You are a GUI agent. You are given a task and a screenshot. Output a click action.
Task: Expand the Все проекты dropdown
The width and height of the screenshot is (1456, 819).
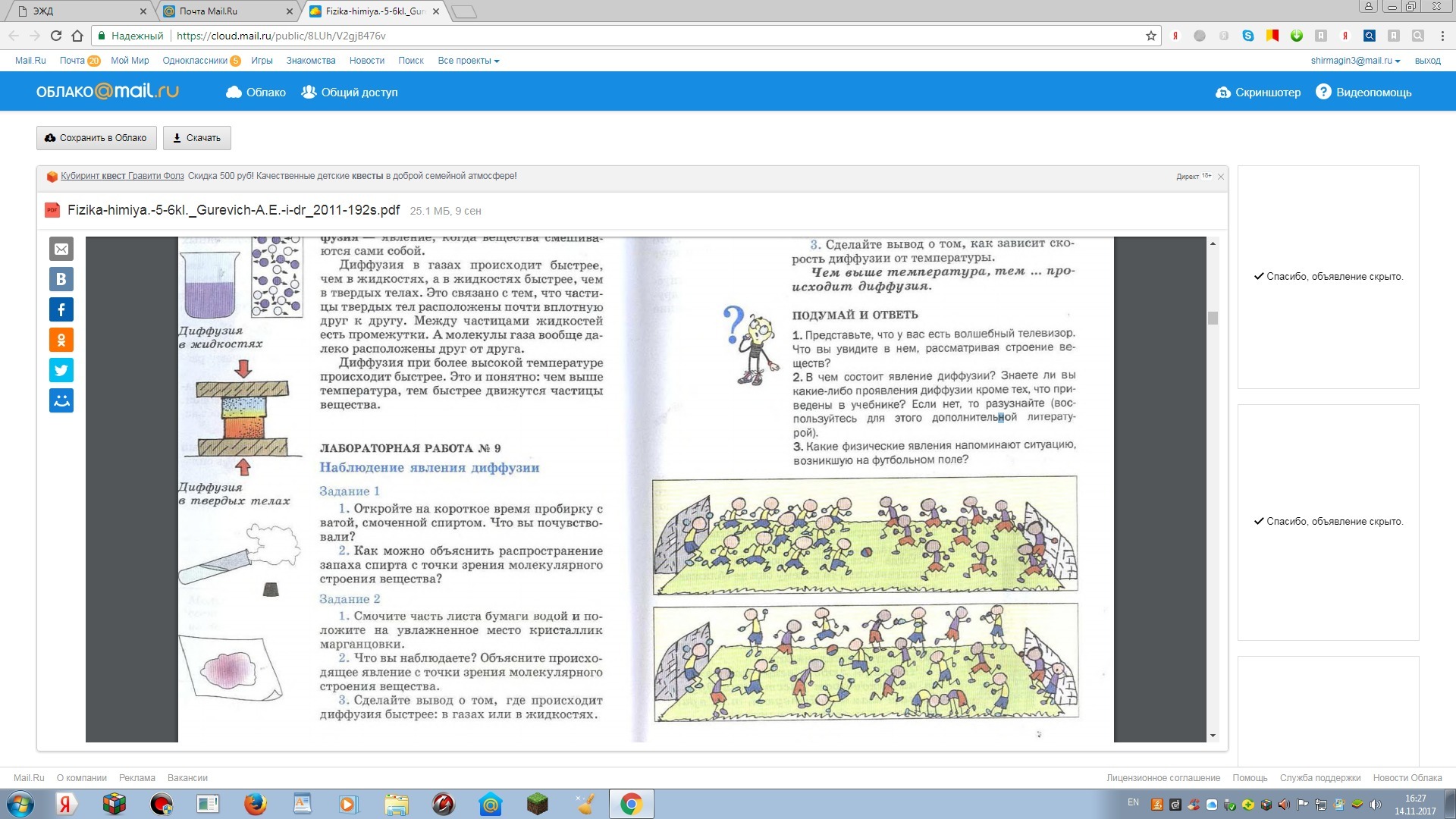coord(468,61)
